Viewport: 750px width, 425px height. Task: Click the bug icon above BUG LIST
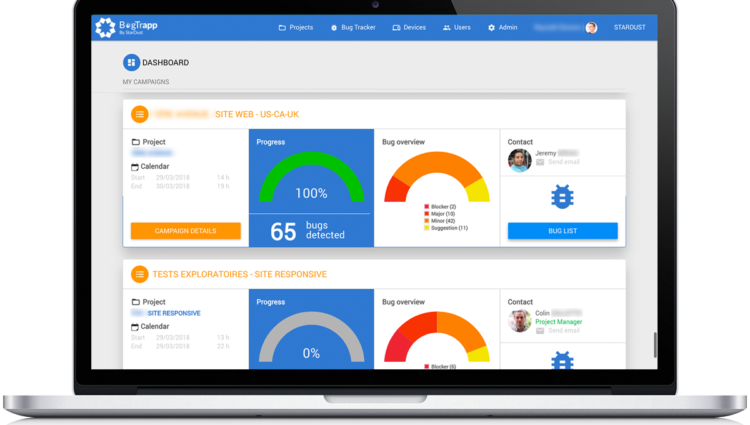(562, 196)
